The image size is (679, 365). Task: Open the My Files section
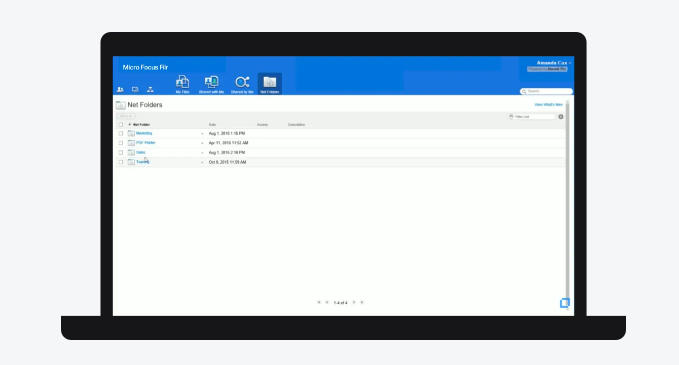coord(182,84)
